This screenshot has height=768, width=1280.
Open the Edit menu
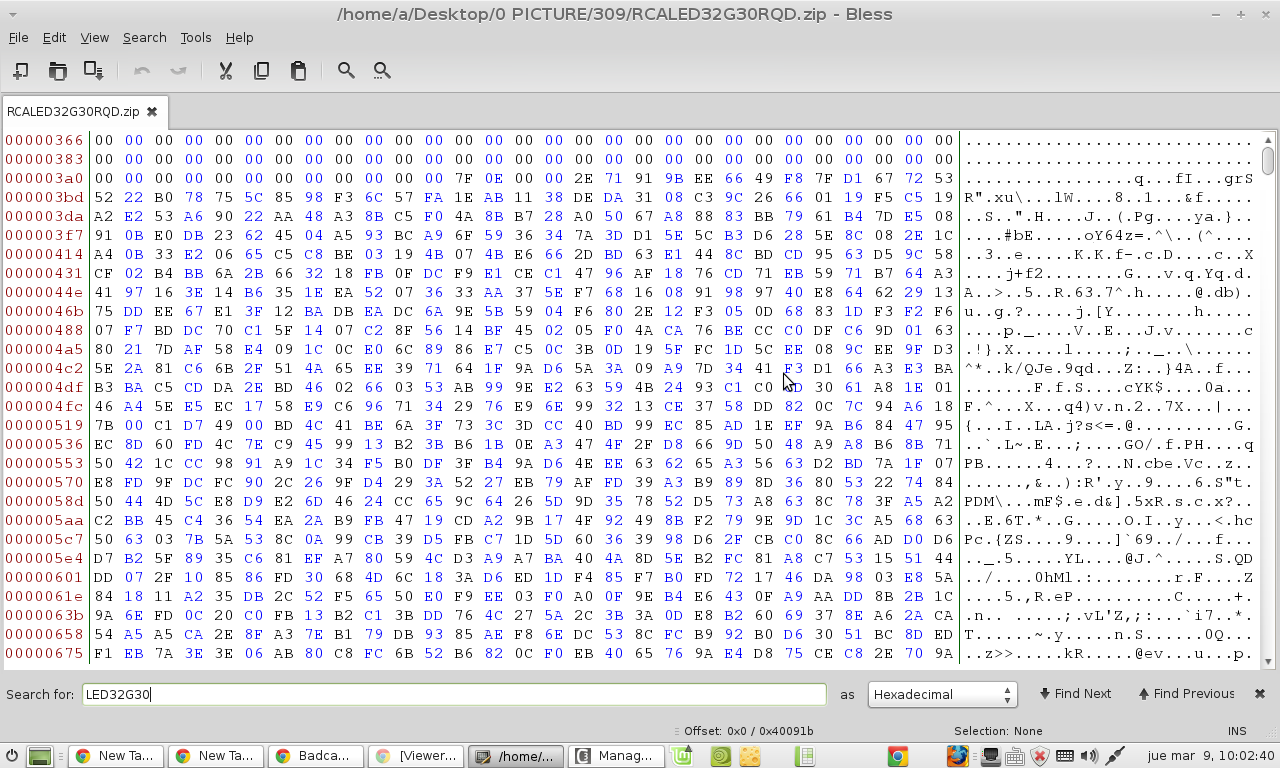[x=54, y=37]
